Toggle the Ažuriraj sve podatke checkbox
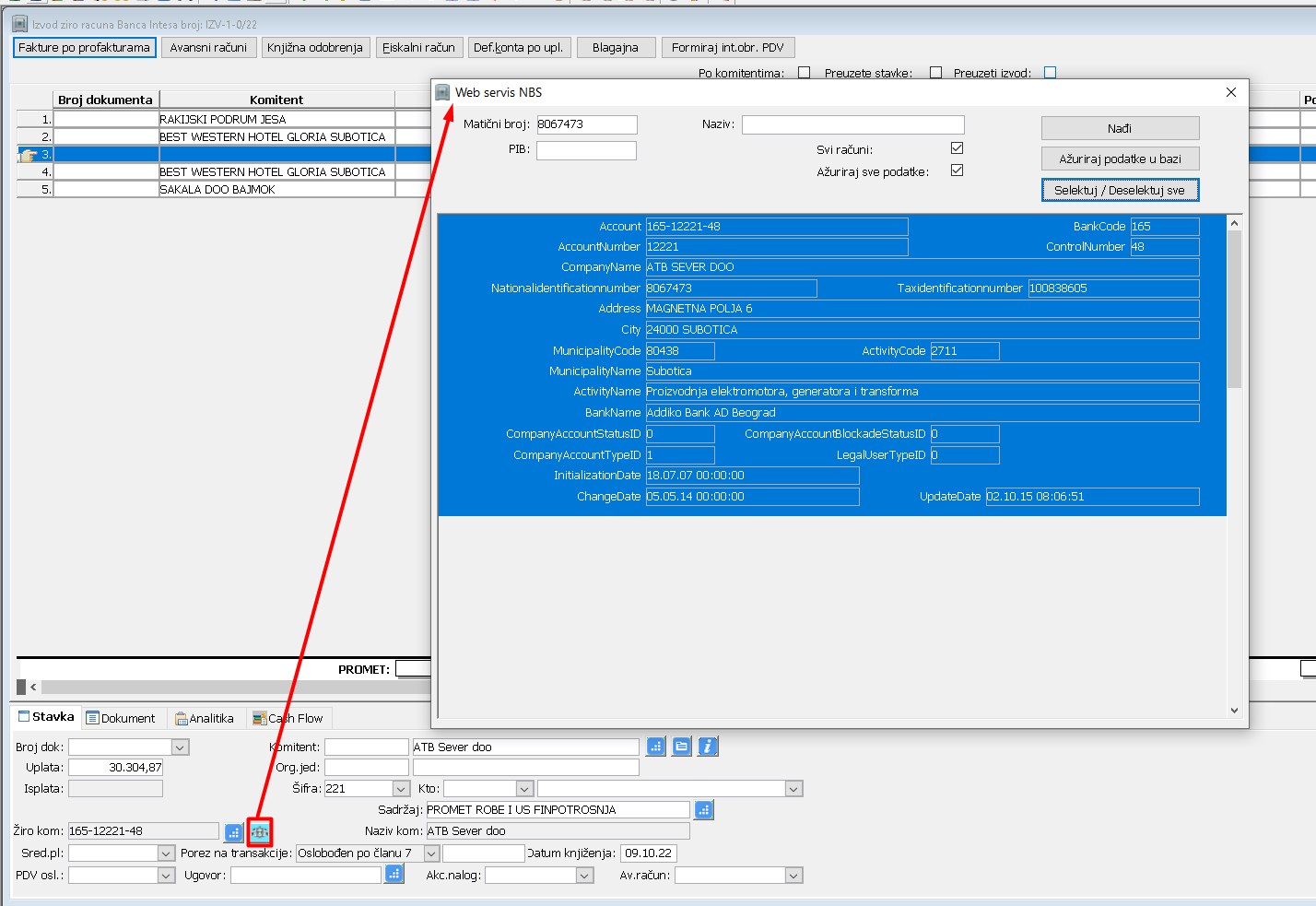 coord(957,171)
